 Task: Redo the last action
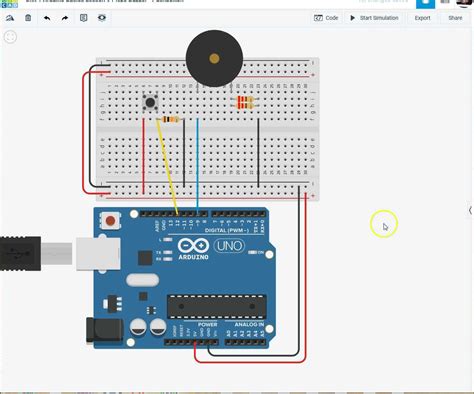point(65,18)
